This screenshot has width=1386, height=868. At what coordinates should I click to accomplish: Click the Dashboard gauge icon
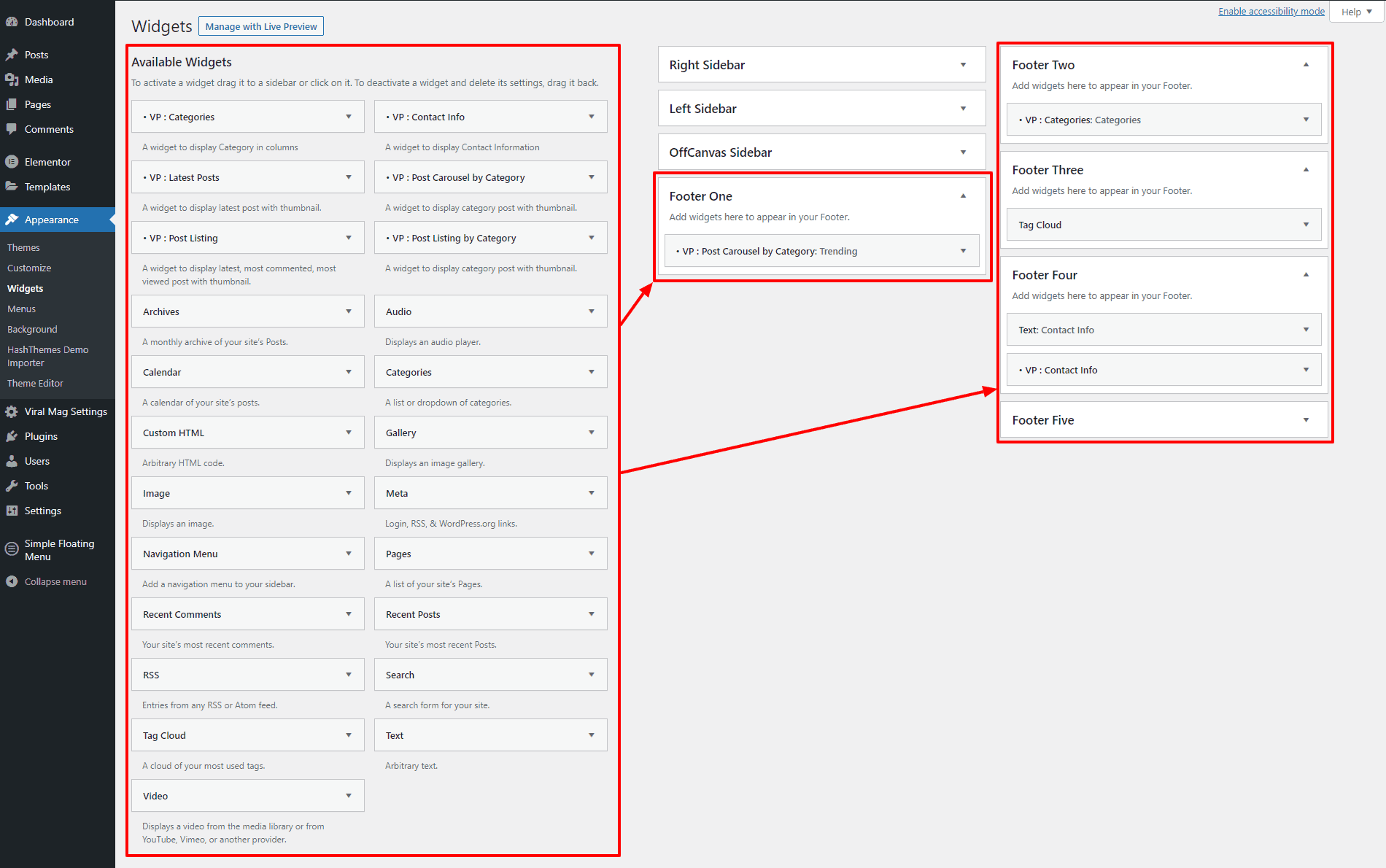pos(12,22)
